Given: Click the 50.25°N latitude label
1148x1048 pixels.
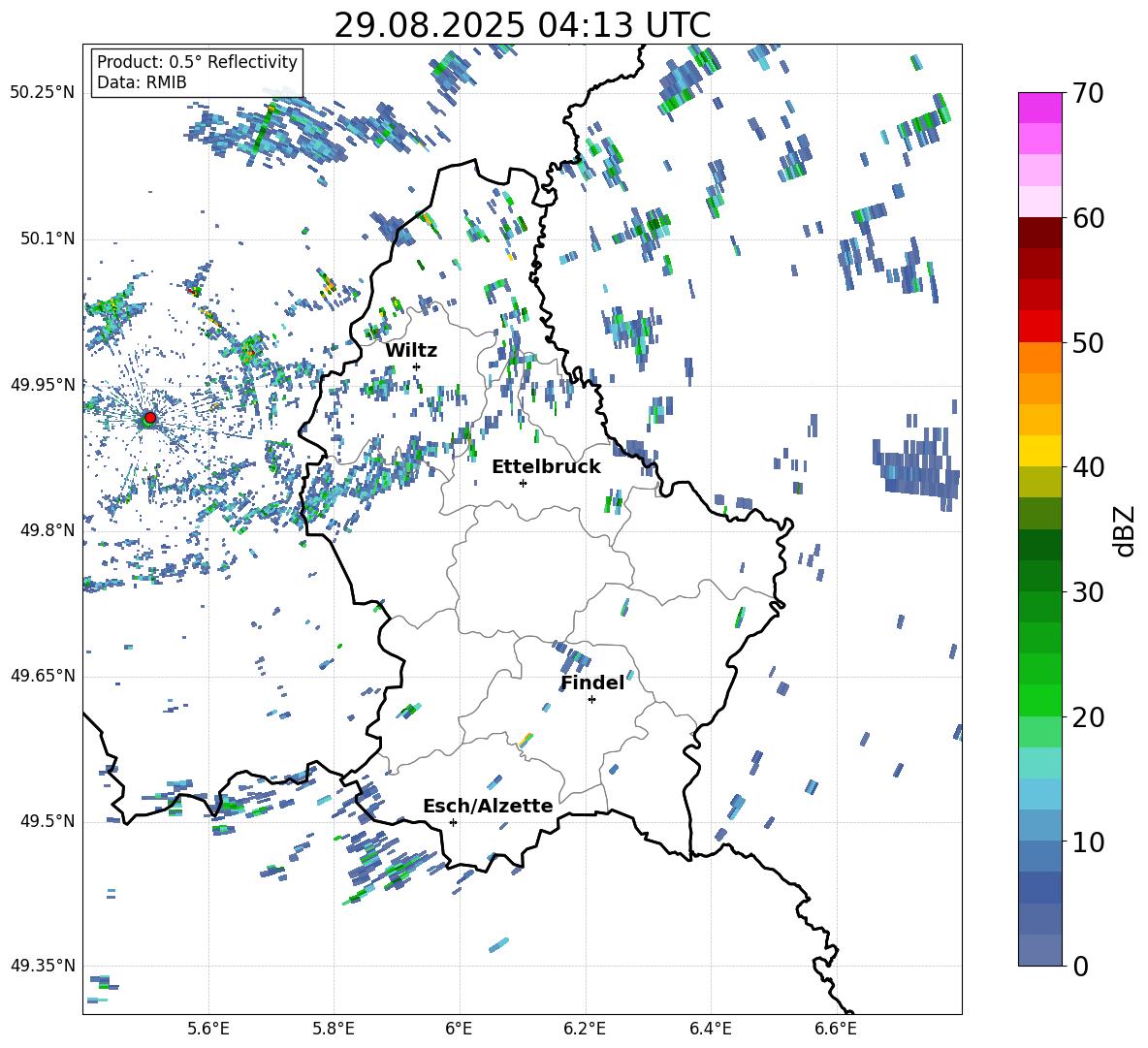Looking at the screenshot, I should coord(43,93).
